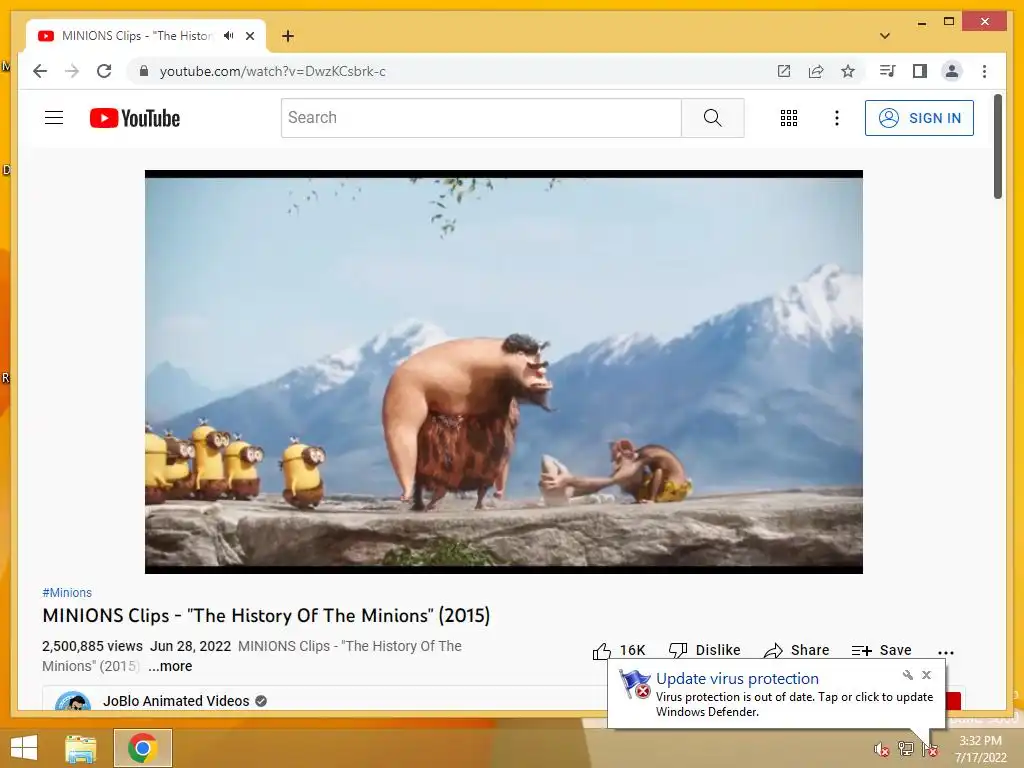This screenshot has height=768, width=1024.
Task: Like the video (16K)
Action: tap(618, 650)
